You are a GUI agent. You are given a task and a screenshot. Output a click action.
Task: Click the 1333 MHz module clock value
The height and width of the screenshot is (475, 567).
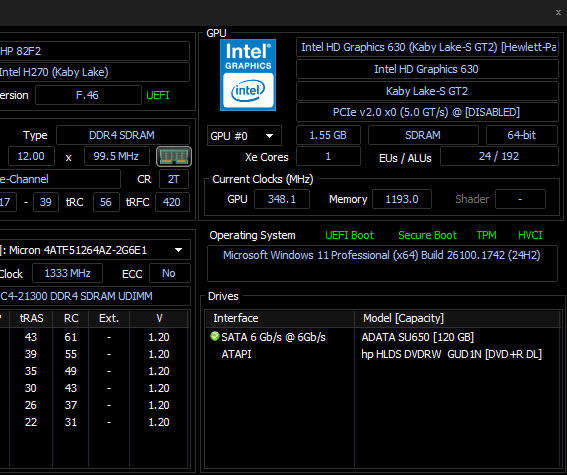click(x=67, y=273)
